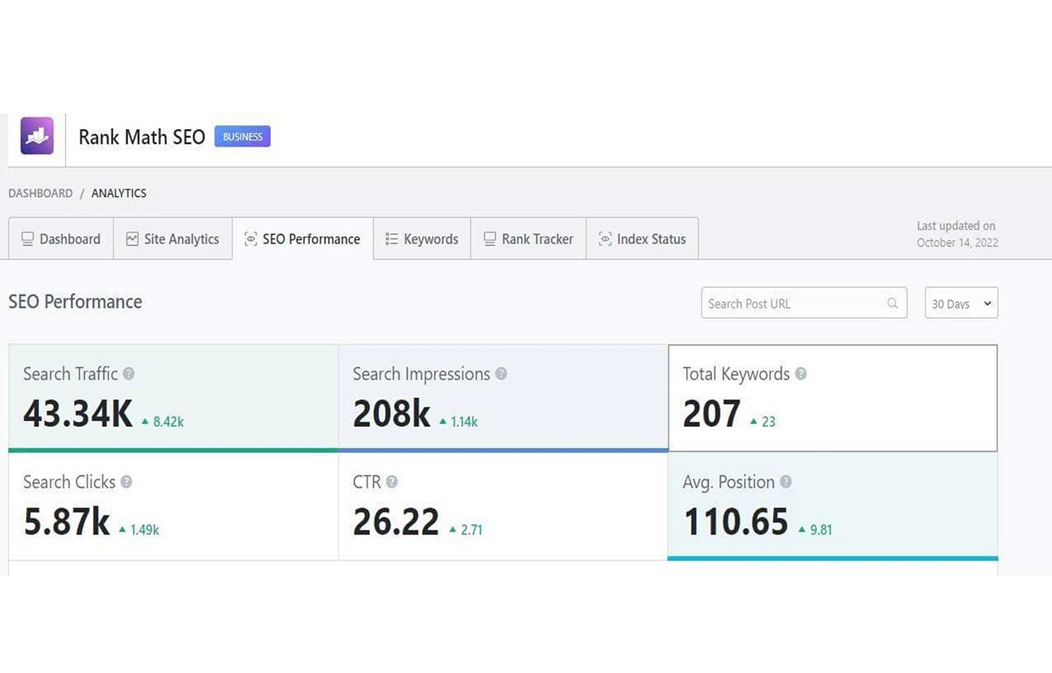Open the Dashboard tab
Viewport: 1052px width, 673px height.
[61, 239]
